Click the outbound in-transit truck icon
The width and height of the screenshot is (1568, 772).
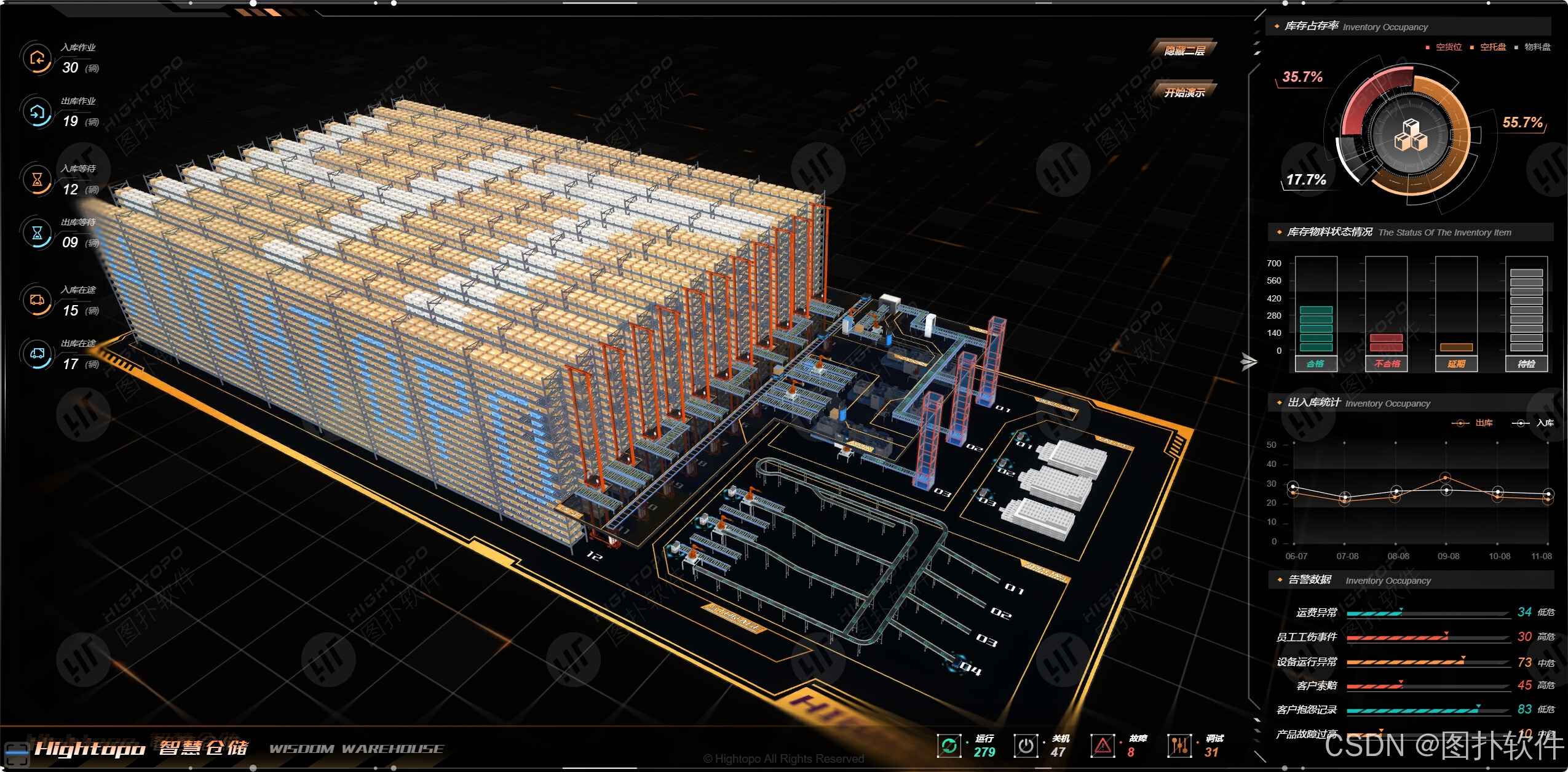[37, 354]
